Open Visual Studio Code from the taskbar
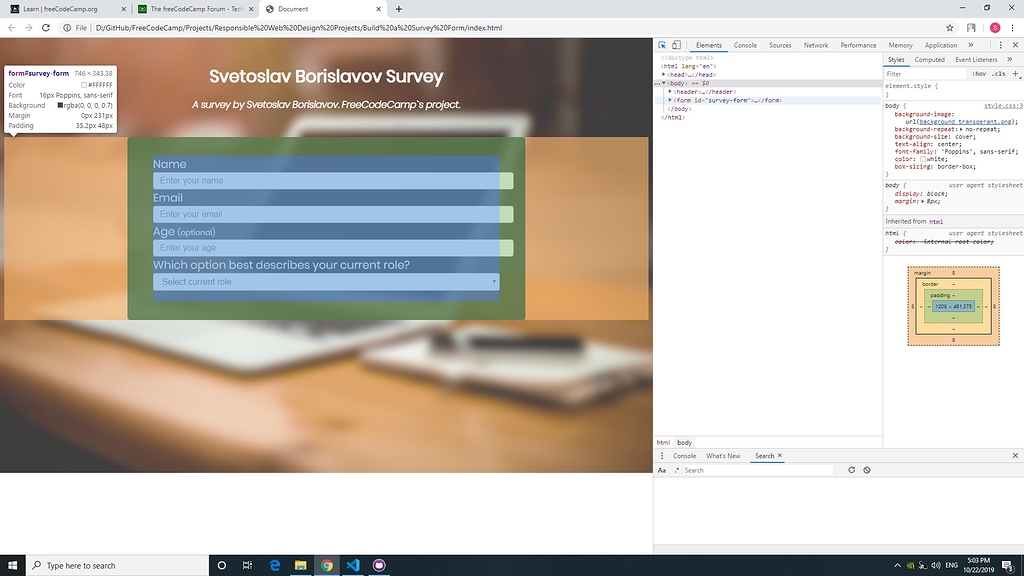1024x576 pixels. click(352, 565)
